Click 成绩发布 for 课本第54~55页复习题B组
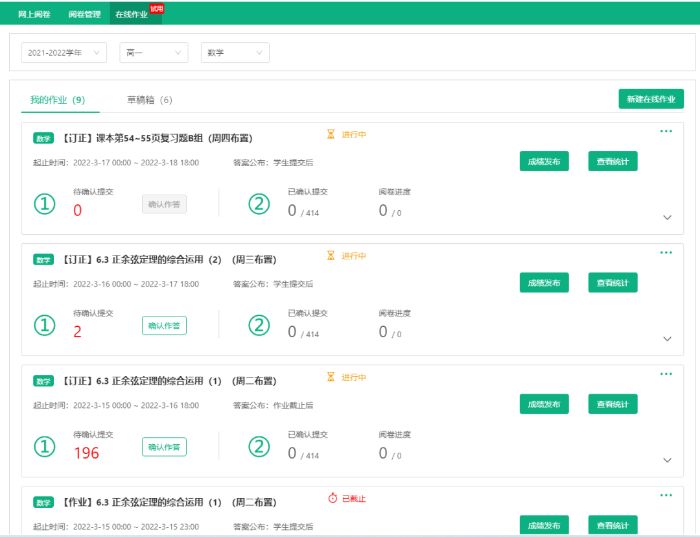 click(x=544, y=161)
